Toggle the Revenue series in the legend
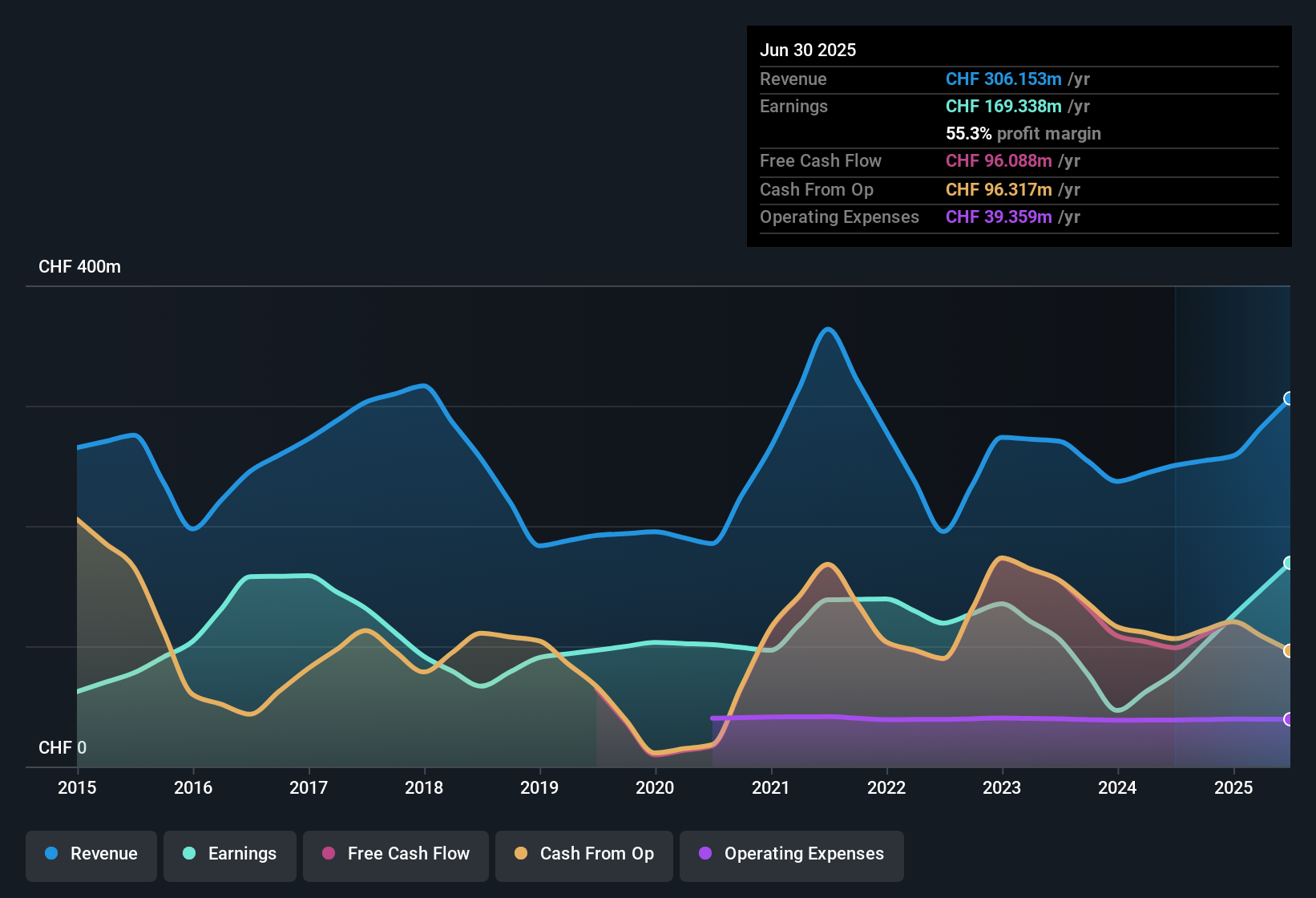 coord(91,855)
